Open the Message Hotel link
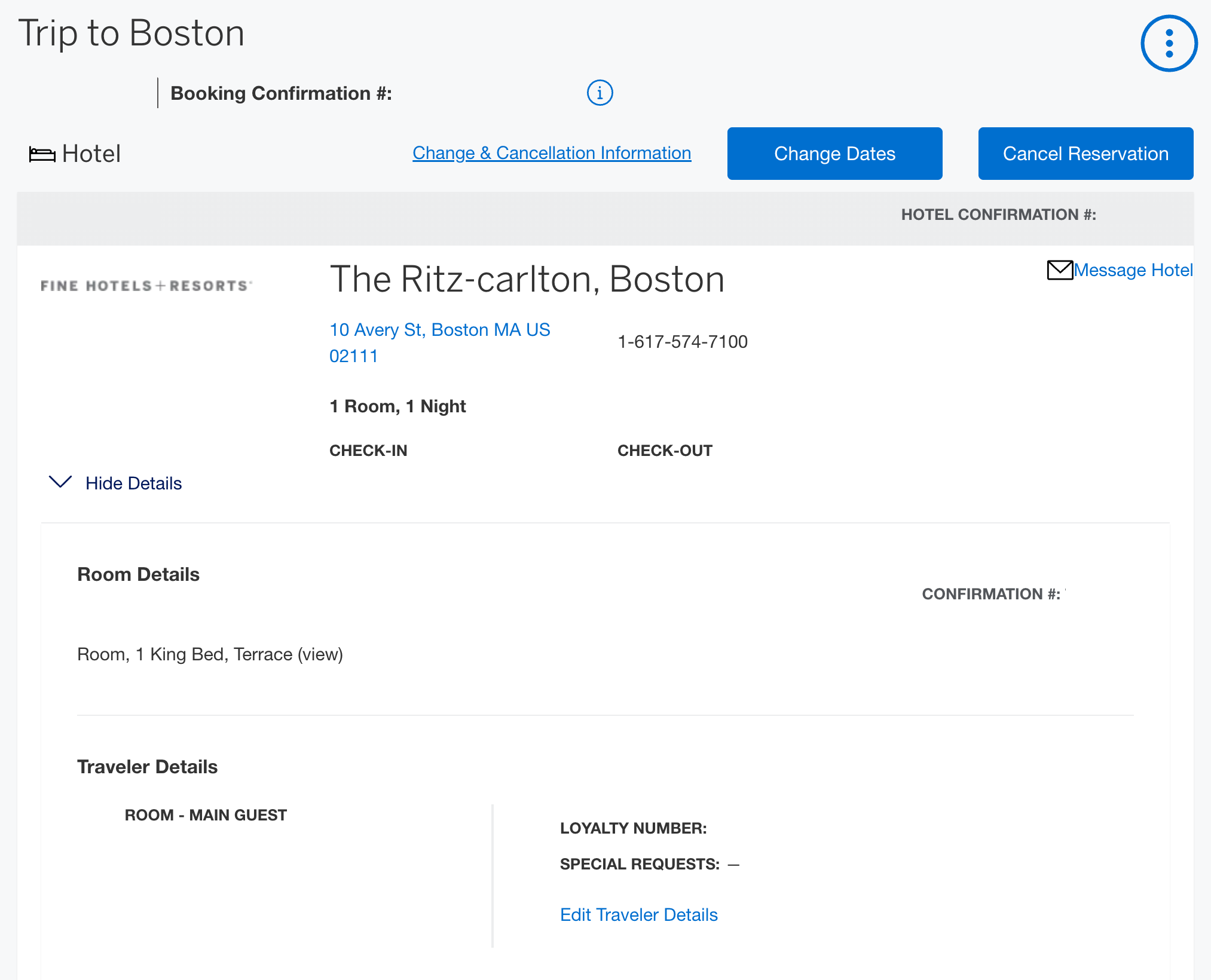Image resolution: width=1211 pixels, height=980 pixels. tap(1133, 270)
